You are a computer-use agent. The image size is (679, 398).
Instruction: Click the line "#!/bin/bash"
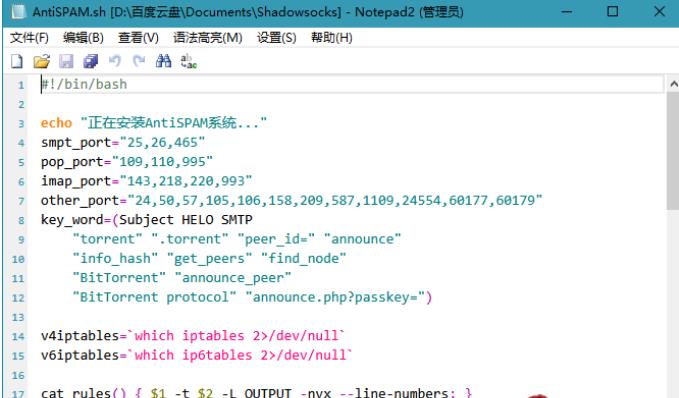point(84,84)
